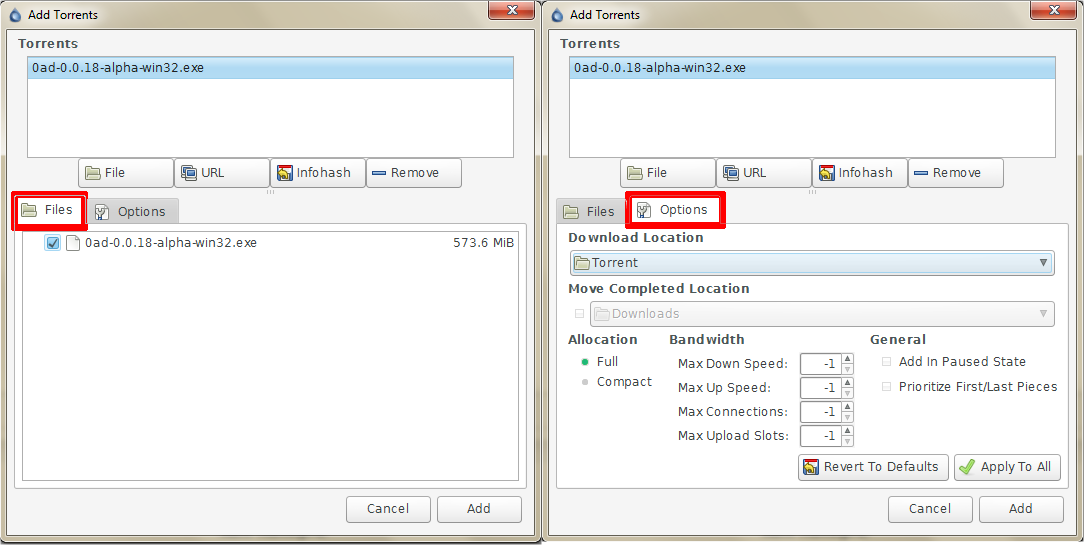
Task: Add torrent File button in right window
Action: click(668, 173)
